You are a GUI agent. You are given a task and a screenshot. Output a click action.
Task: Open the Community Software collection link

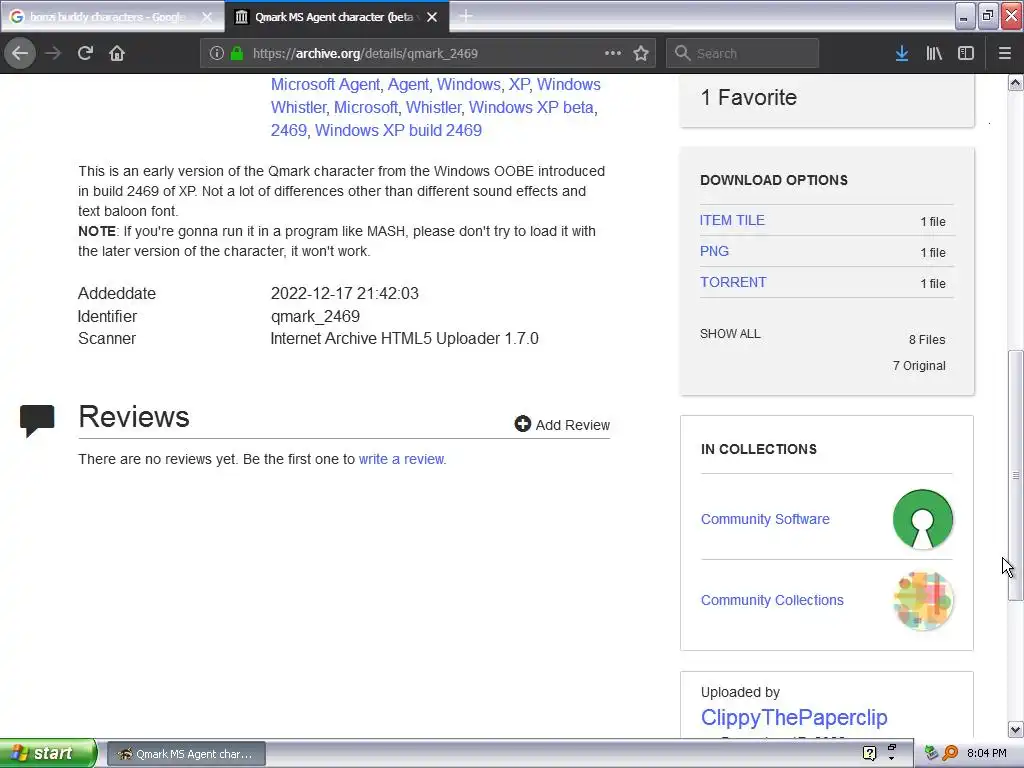765,519
